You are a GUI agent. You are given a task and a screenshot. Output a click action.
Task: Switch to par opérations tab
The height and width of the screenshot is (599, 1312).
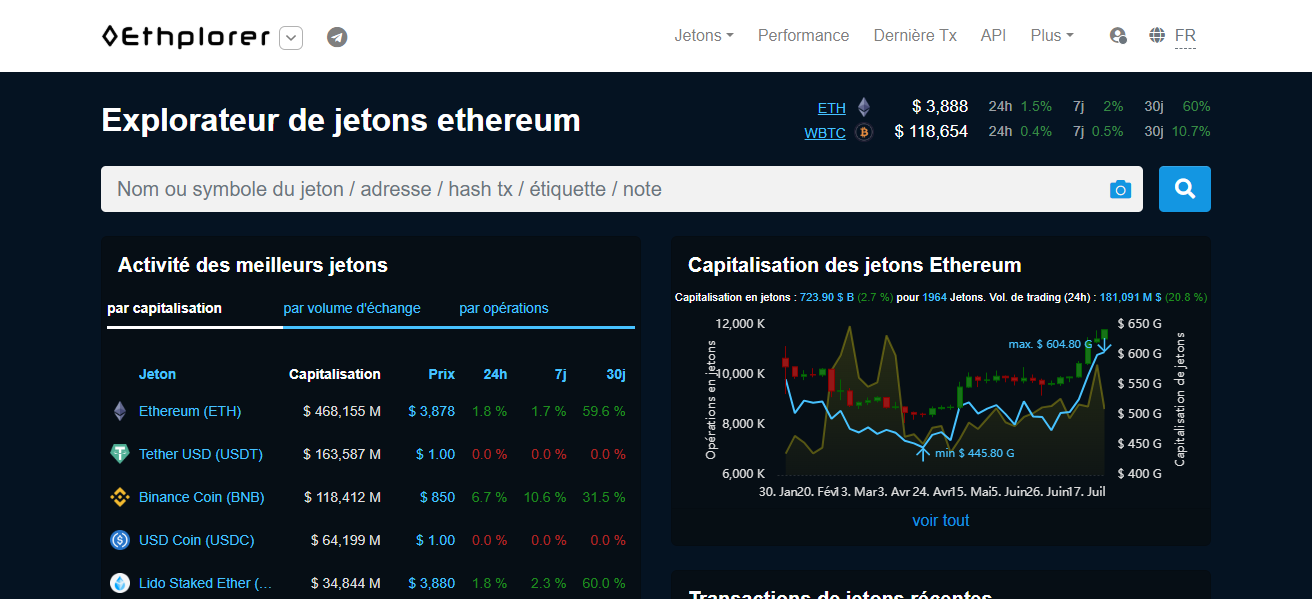click(504, 308)
